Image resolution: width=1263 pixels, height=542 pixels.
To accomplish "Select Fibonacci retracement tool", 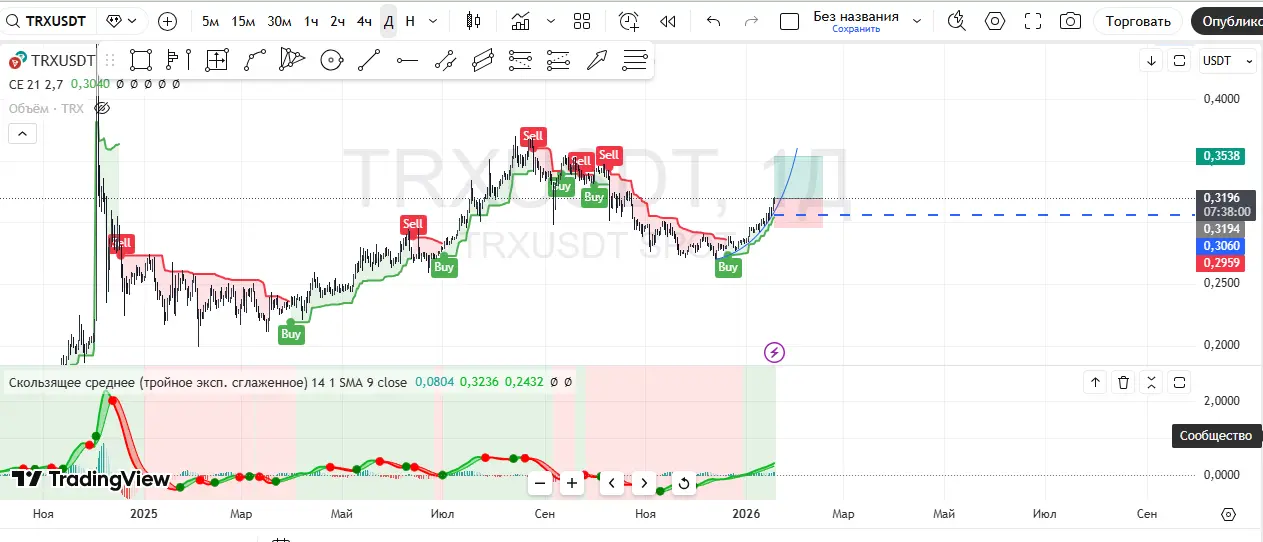I will (x=520, y=61).
